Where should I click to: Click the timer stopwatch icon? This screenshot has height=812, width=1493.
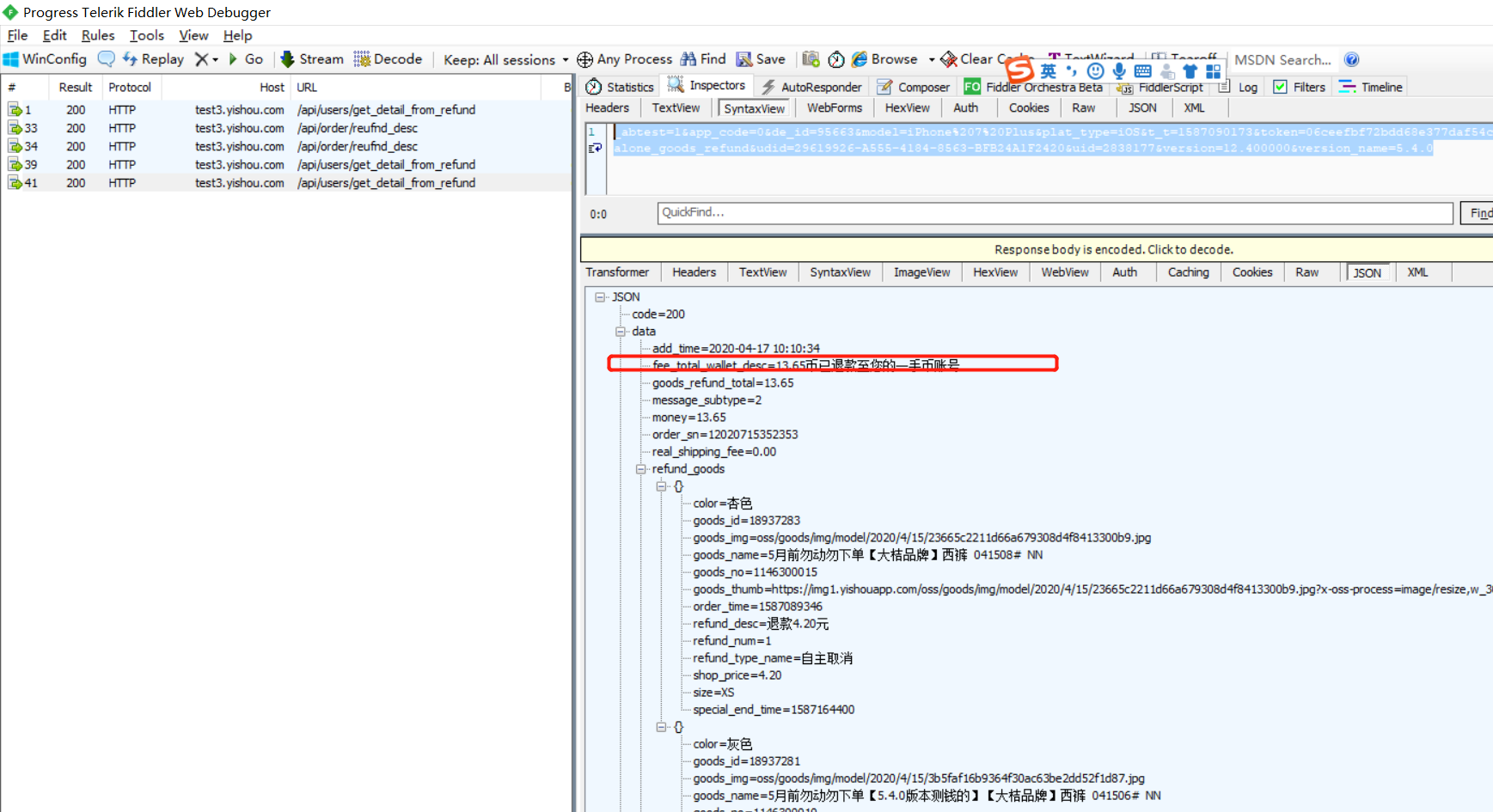[836, 59]
